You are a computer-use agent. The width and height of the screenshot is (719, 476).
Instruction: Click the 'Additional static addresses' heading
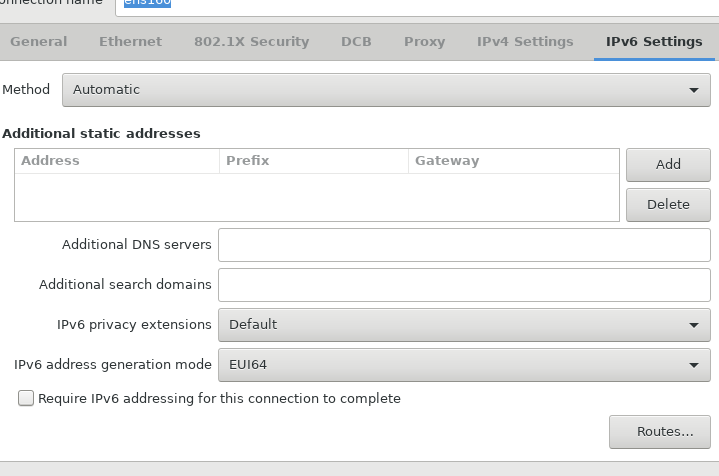(101, 133)
